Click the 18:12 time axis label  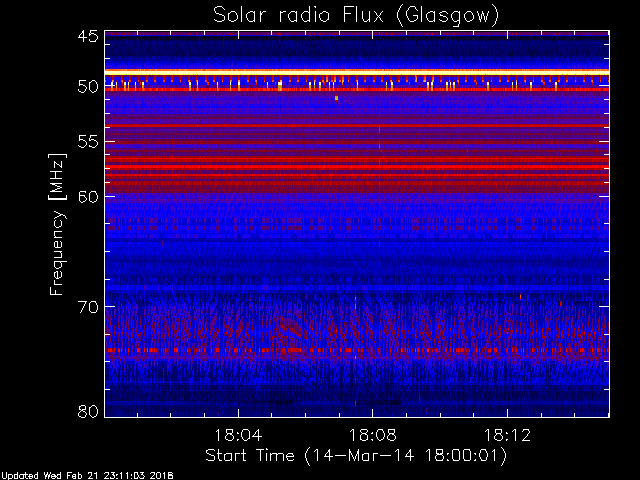pos(508,437)
